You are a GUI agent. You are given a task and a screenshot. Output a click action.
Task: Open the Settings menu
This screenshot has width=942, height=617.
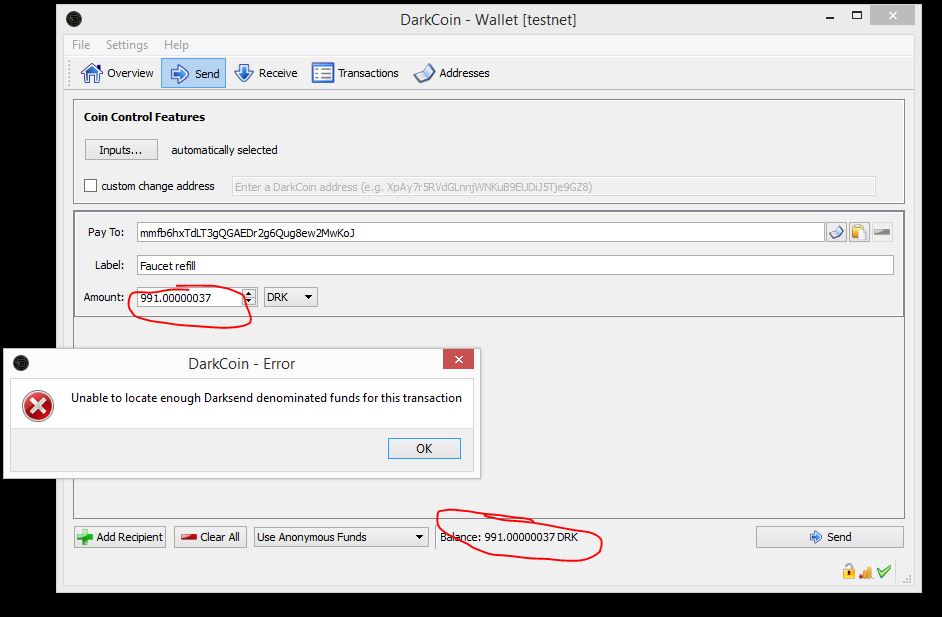tap(127, 45)
